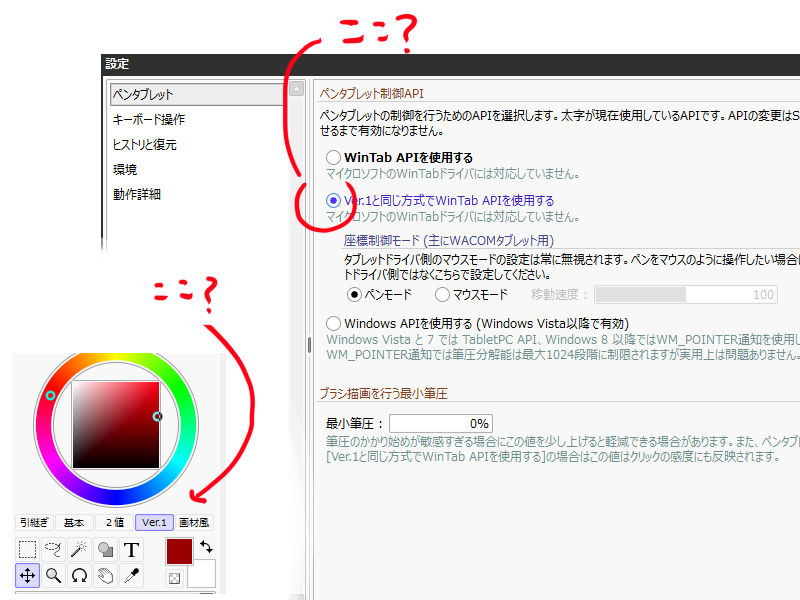The width and height of the screenshot is (800, 600).
Task: Click the 最小筆圧 percentage input field
Action: pos(441,423)
